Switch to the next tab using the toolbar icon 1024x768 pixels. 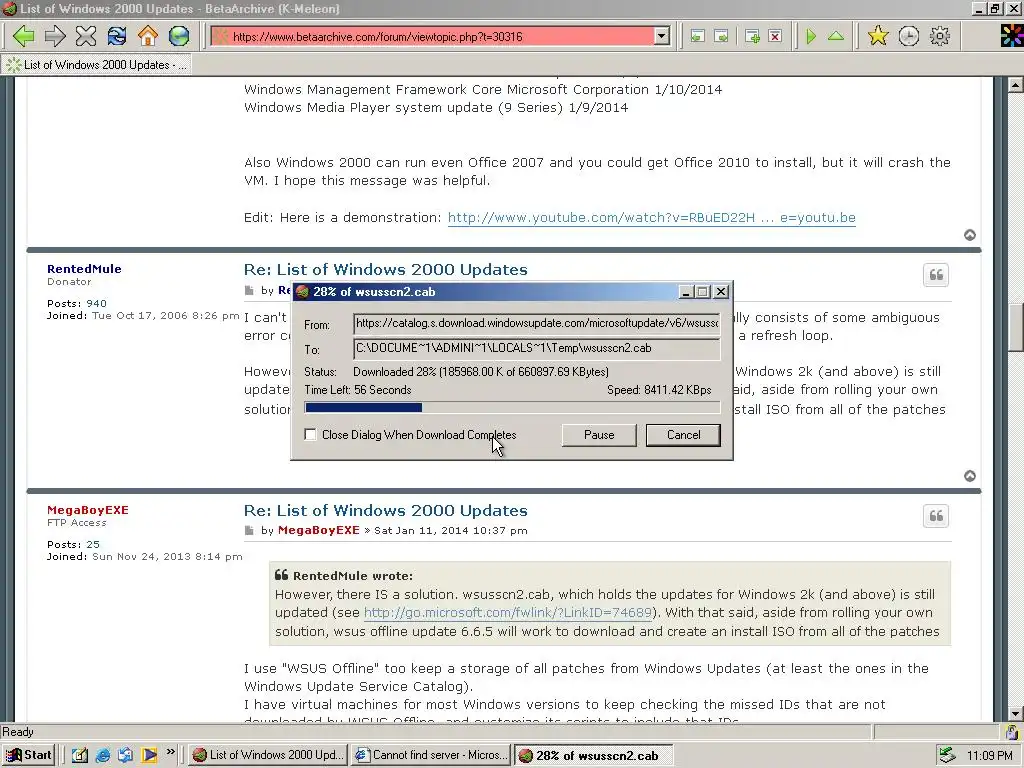(x=722, y=37)
